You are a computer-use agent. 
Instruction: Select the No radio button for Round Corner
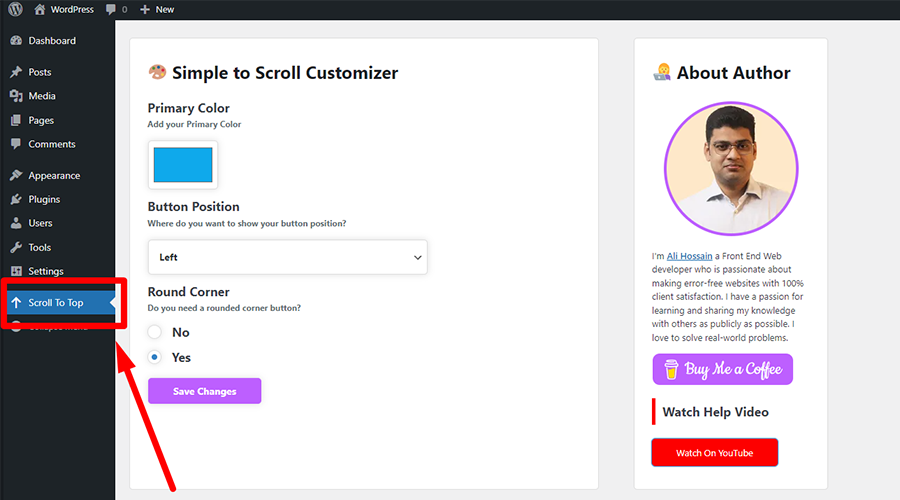[154, 332]
